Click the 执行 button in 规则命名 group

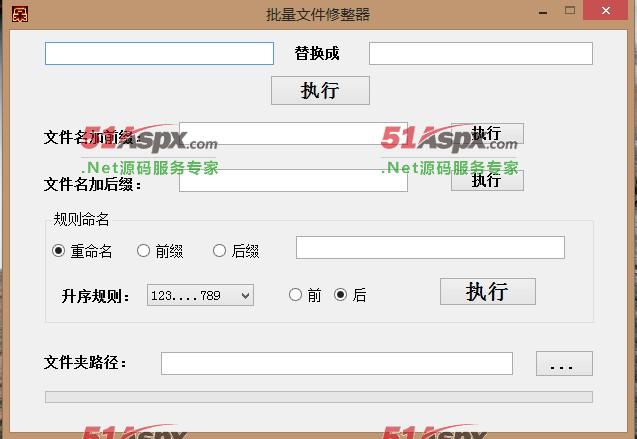pyautogui.click(x=488, y=292)
